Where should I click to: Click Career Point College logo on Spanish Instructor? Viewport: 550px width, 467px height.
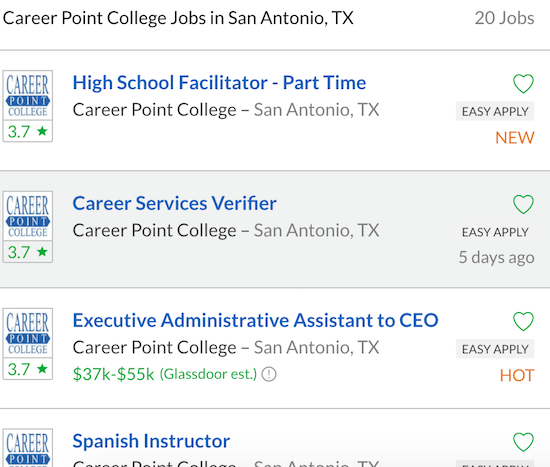(28, 448)
